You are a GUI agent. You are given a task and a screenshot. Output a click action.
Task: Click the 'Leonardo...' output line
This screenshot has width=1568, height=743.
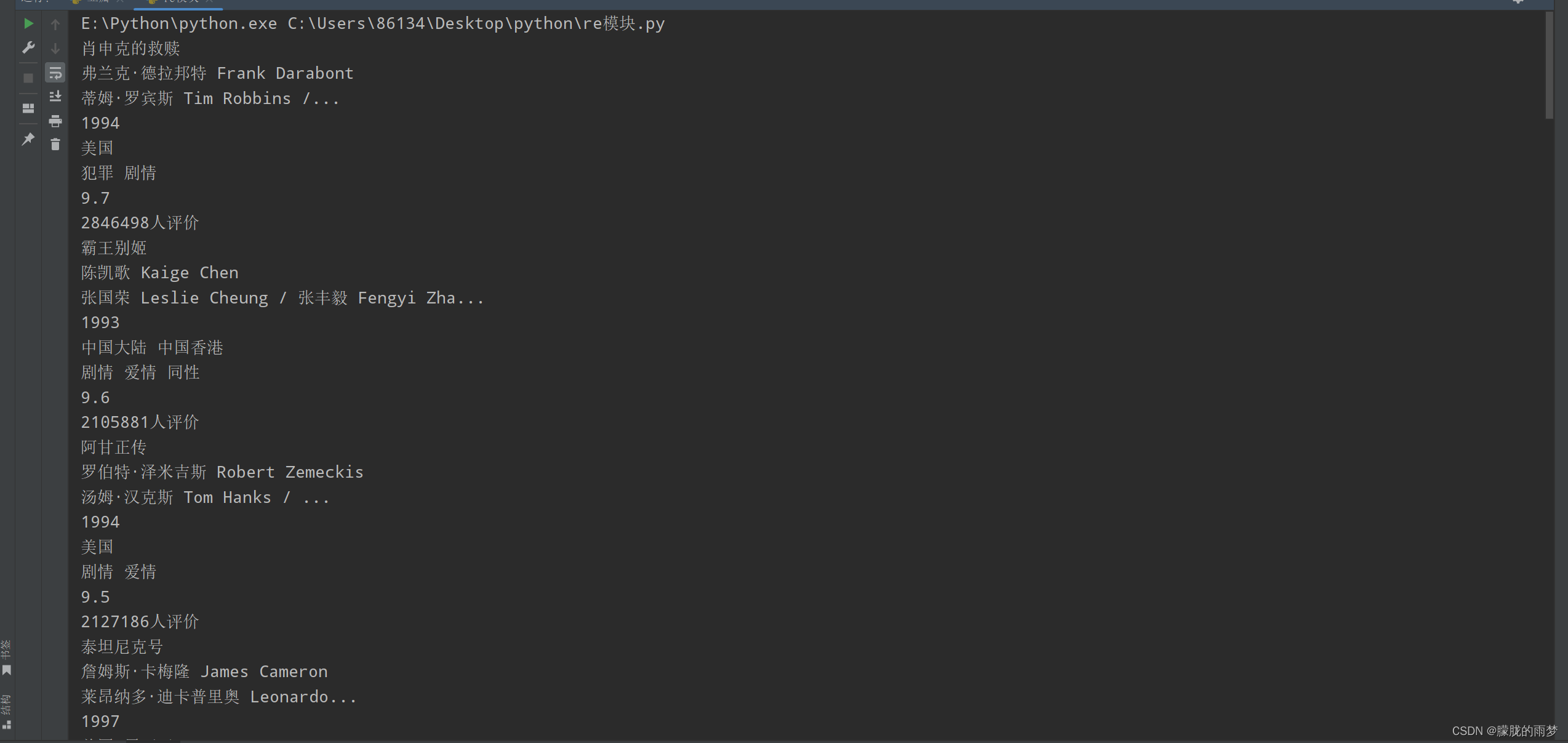pyautogui.click(x=219, y=697)
